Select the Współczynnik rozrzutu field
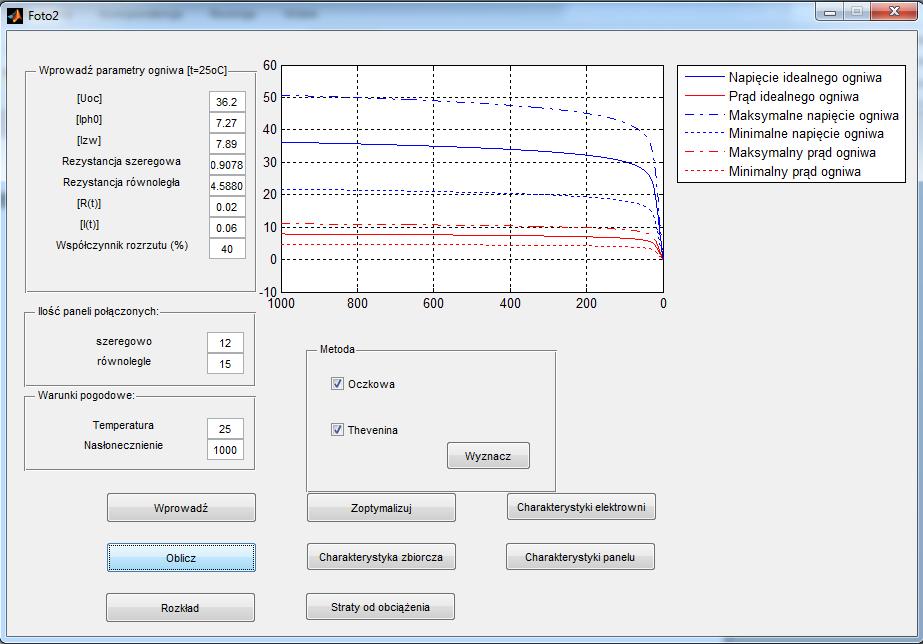 [x=227, y=248]
